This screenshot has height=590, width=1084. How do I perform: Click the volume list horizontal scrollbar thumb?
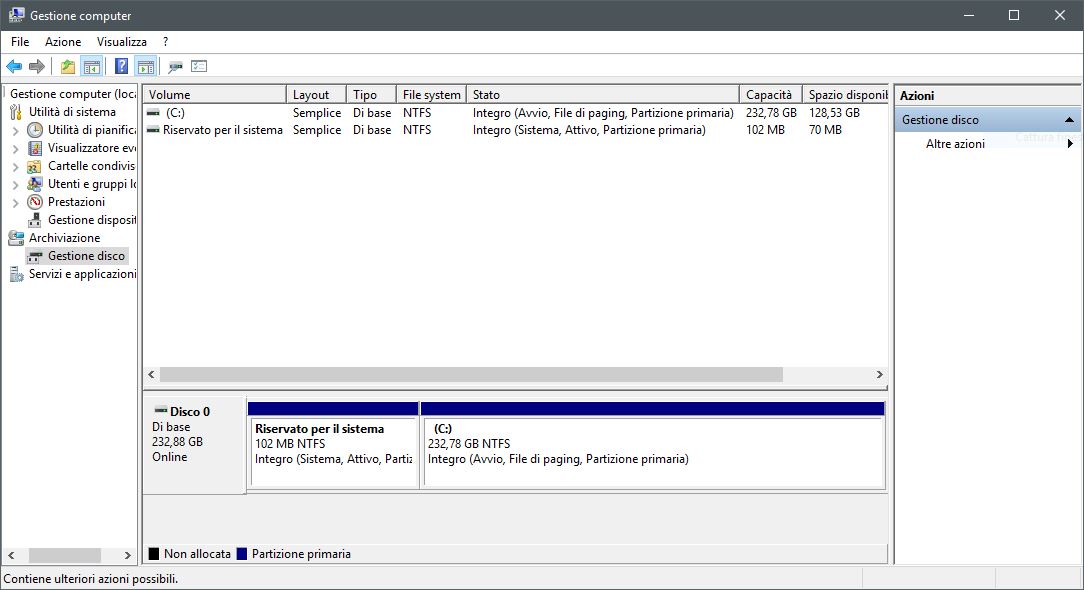click(x=471, y=374)
